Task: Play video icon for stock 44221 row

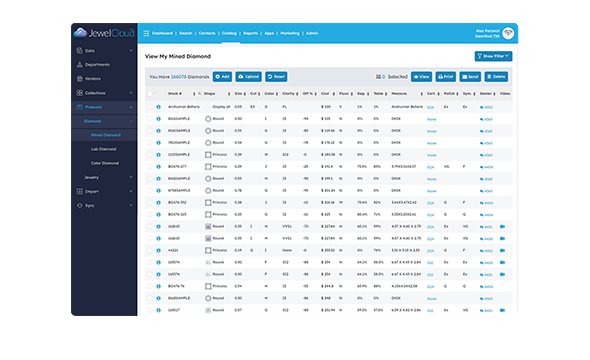Action: click(502, 251)
